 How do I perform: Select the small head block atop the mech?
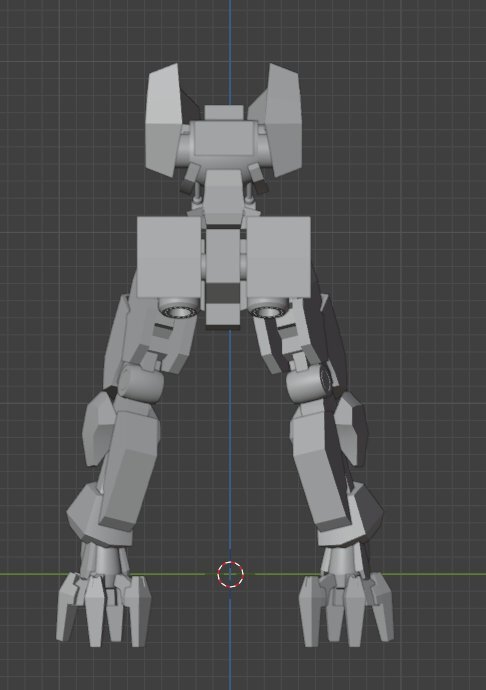point(224,113)
